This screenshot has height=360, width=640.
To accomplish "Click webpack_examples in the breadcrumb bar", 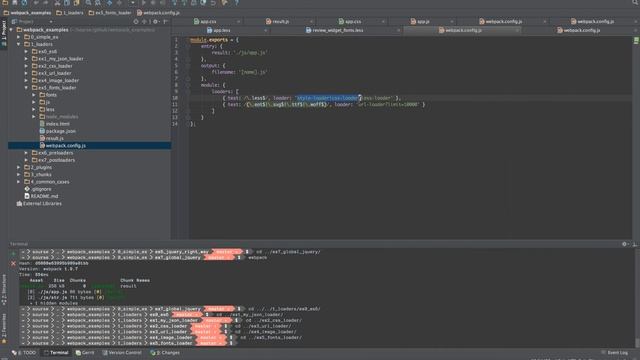I will pyautogui.click(x=27, y=13).
